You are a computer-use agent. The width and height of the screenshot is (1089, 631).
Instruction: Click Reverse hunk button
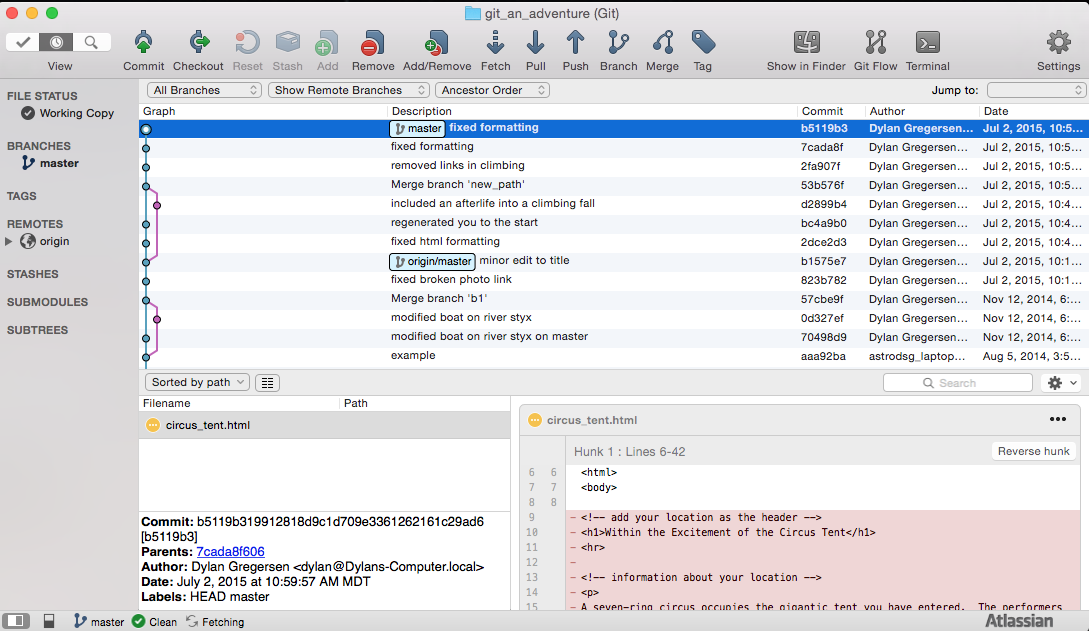[1033, 451]
